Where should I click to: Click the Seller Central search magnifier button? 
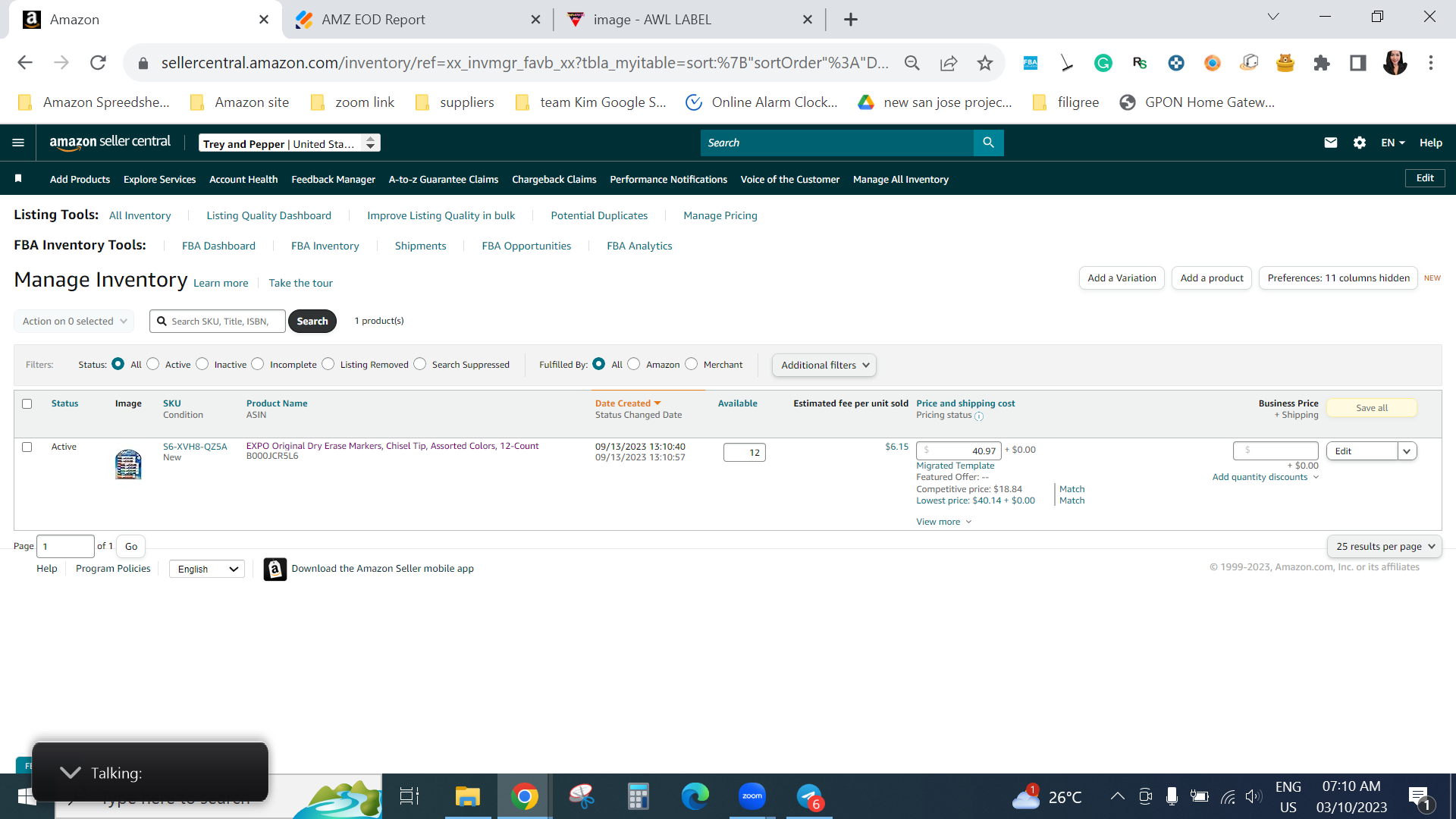pos(988,143)
